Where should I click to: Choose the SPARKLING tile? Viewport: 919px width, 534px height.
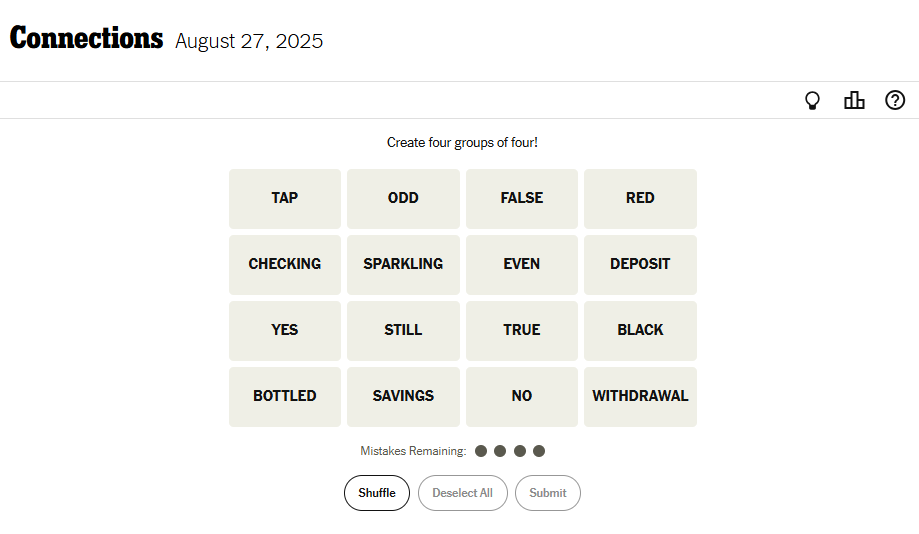click(x=403, y=264)
